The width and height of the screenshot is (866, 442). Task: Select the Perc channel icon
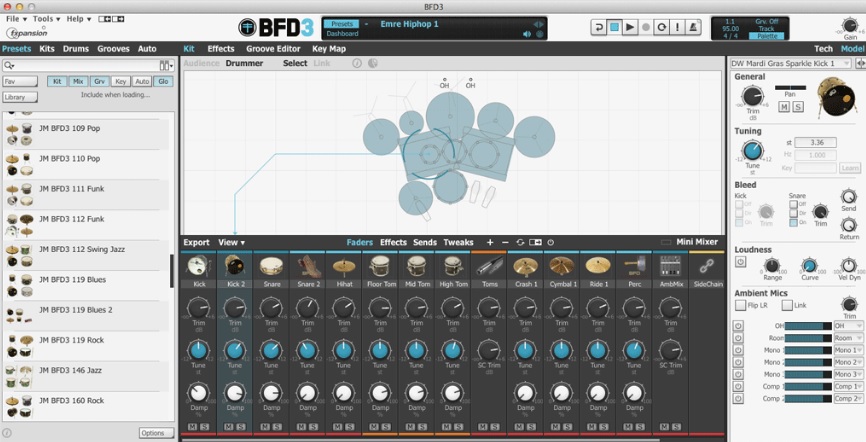634,266
